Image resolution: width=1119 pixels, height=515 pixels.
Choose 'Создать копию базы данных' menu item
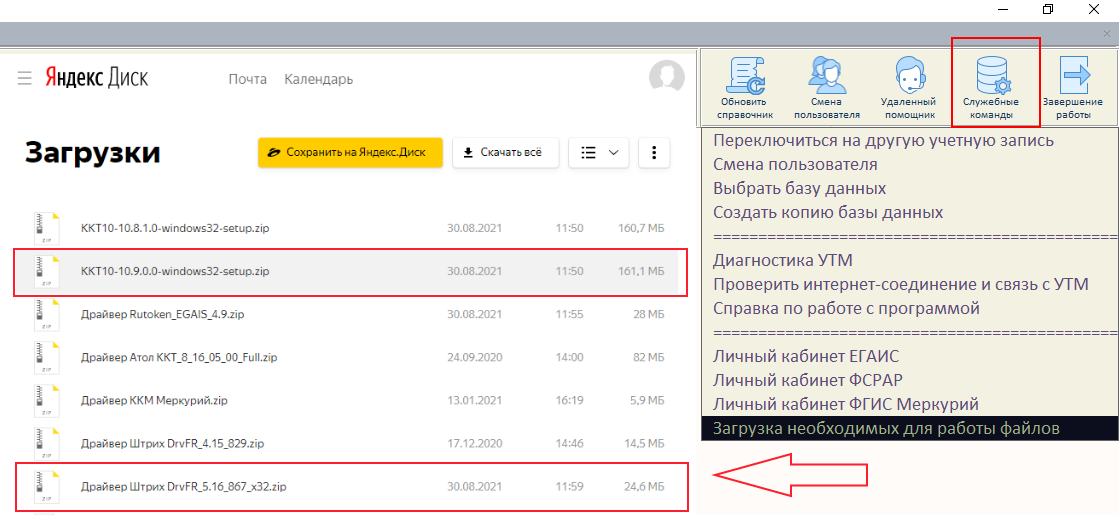(828, 213)
